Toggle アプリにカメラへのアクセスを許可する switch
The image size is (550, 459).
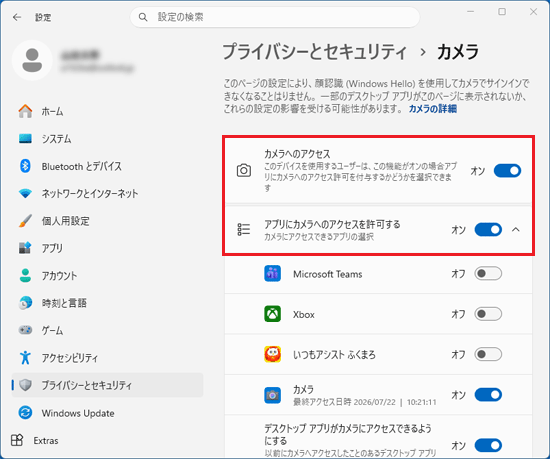click(x=488, y=230)
